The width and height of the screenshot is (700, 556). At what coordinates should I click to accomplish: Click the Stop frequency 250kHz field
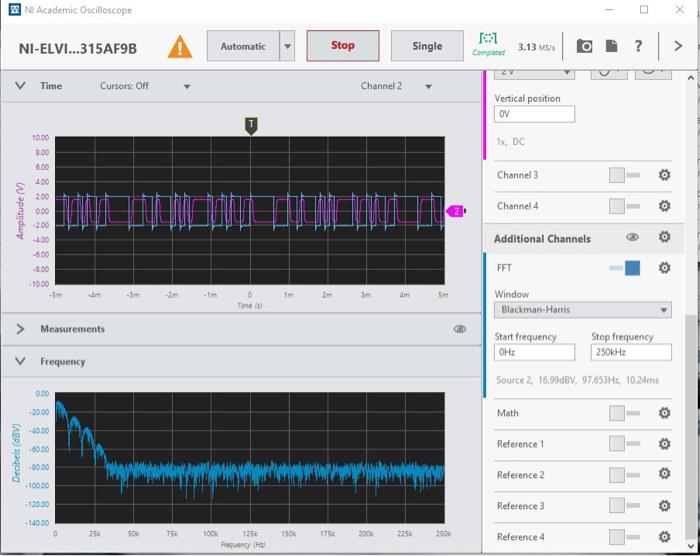click(631, 352)
